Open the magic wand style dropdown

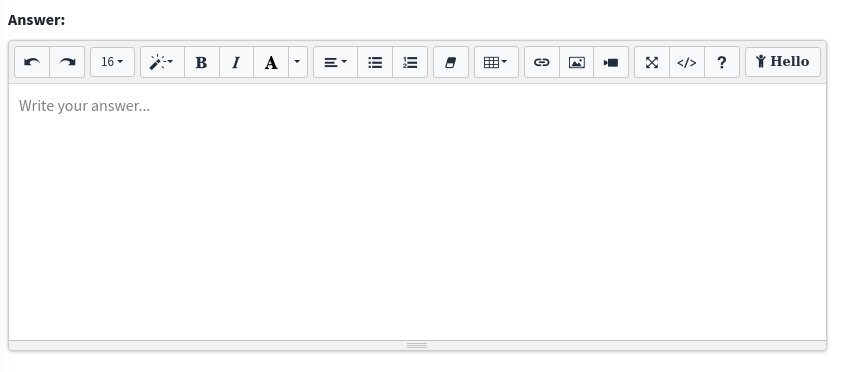tap(162, 62)
